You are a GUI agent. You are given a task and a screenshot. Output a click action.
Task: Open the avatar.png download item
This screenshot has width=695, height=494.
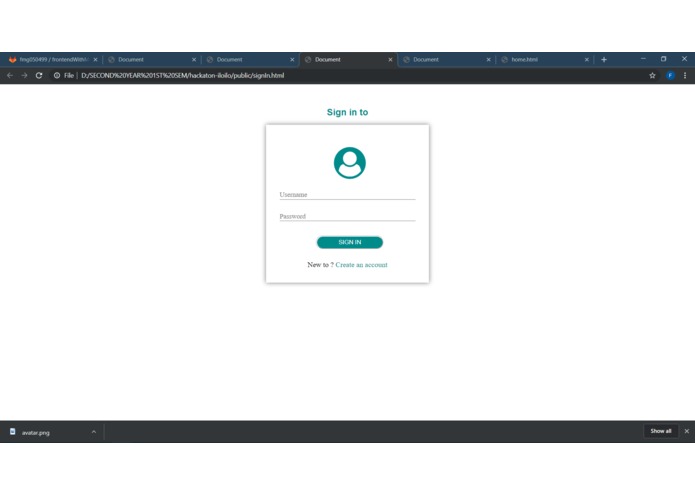[53, 432]
